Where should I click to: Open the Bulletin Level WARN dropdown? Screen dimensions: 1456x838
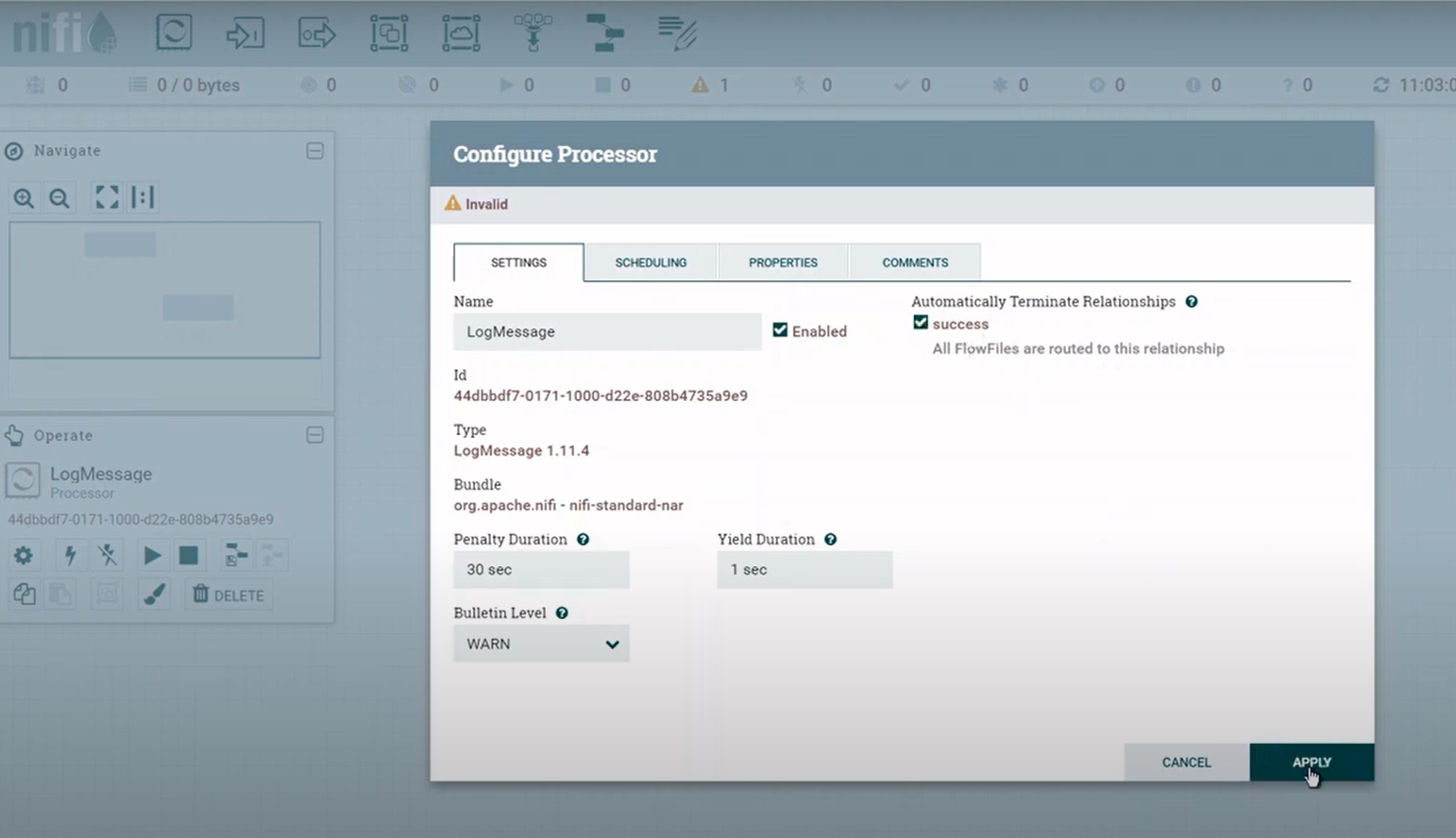pos(541,644)
